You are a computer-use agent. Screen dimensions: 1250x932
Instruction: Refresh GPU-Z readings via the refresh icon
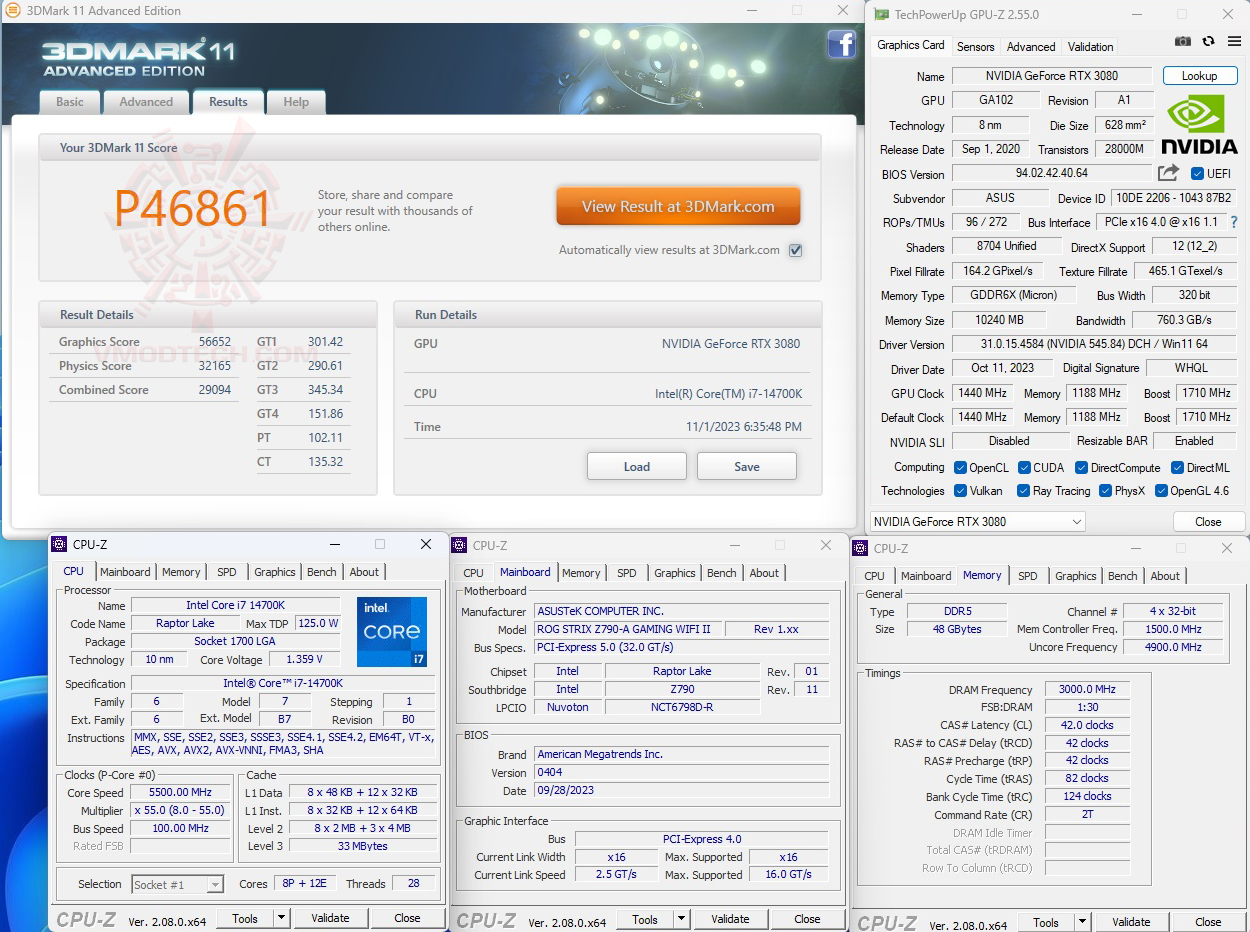click(x=1206, y=41)
